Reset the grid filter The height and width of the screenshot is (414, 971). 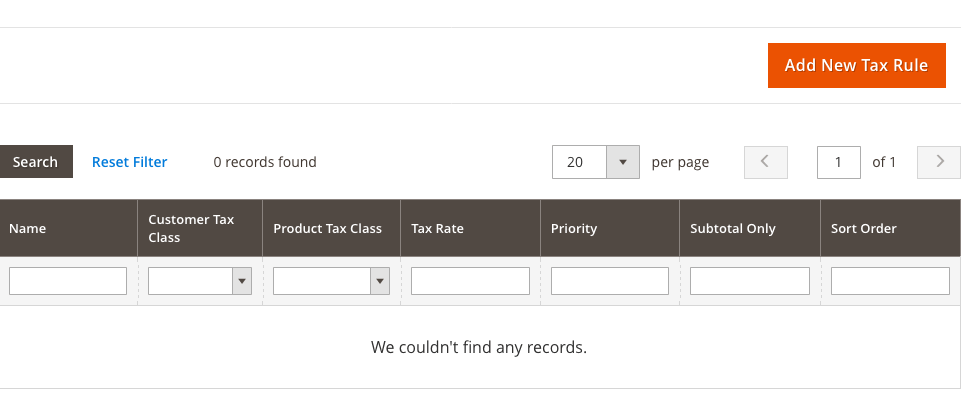click(129, 162)
